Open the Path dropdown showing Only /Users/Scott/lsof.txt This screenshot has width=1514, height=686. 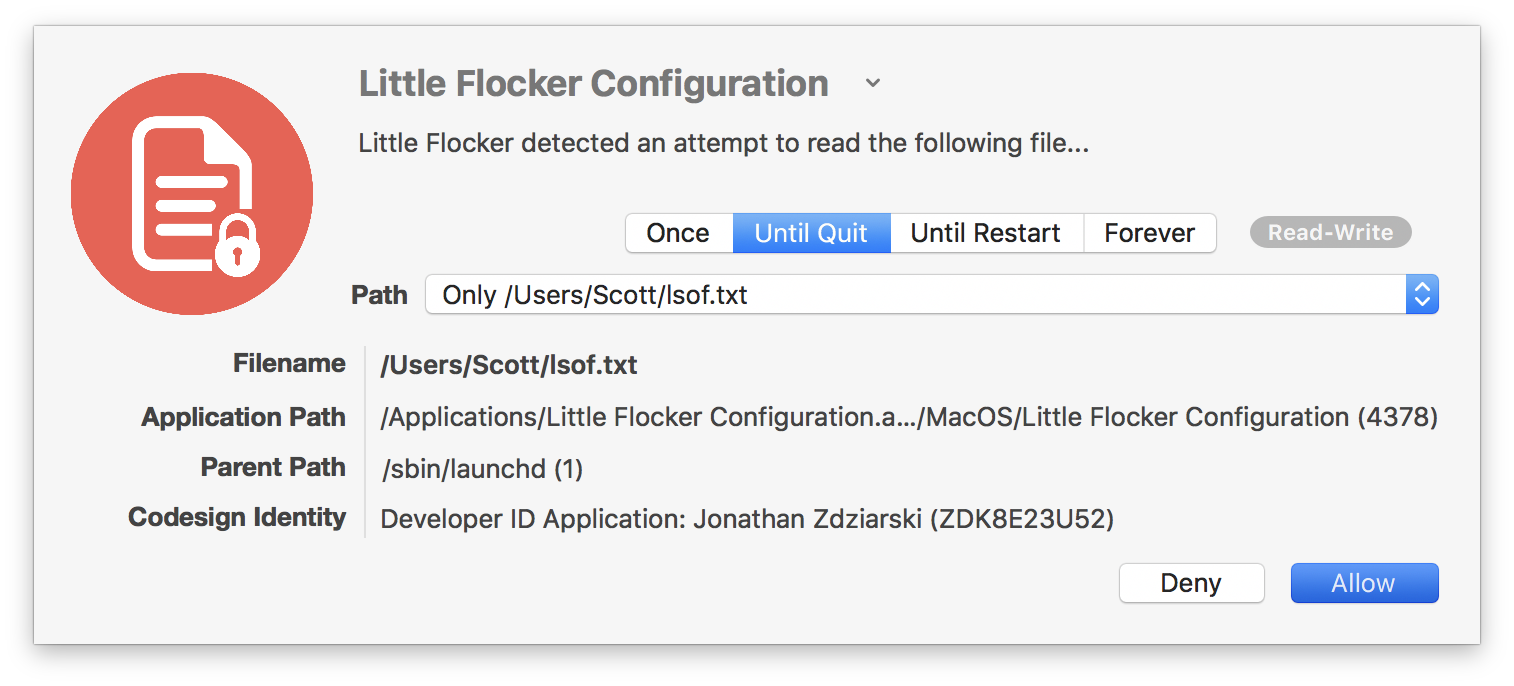(915, 295)
